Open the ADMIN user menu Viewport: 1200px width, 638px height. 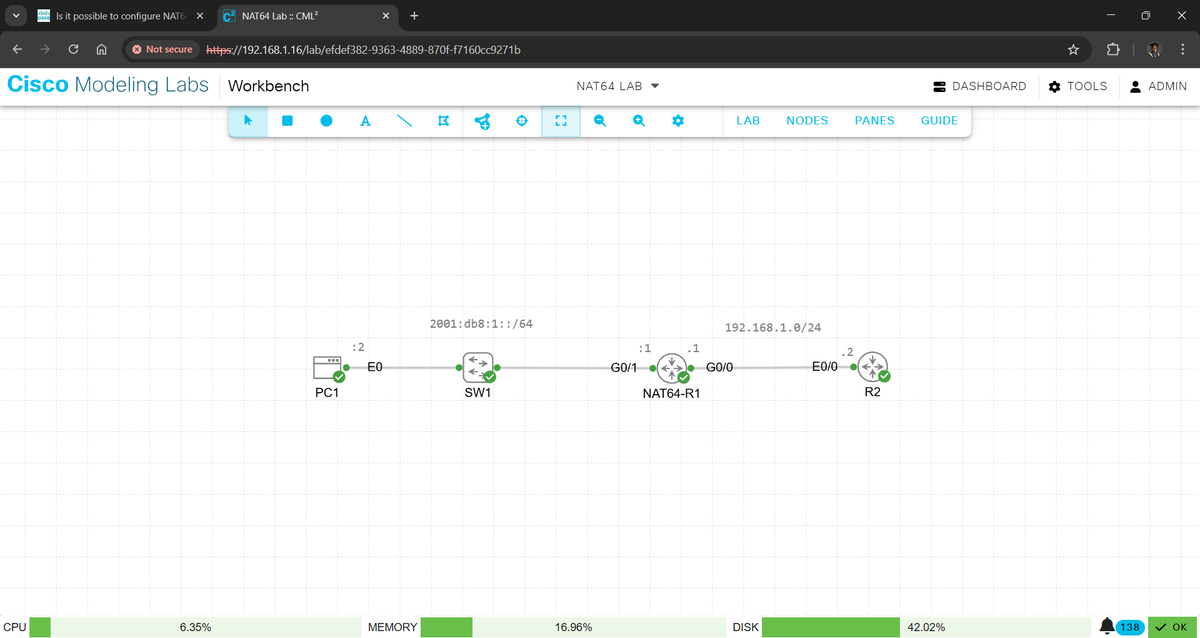coord(1158,86)
